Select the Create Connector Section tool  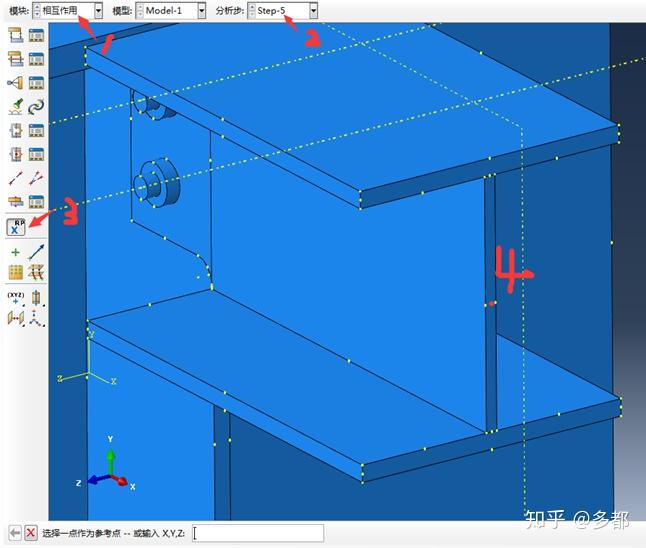pos(15,131)
